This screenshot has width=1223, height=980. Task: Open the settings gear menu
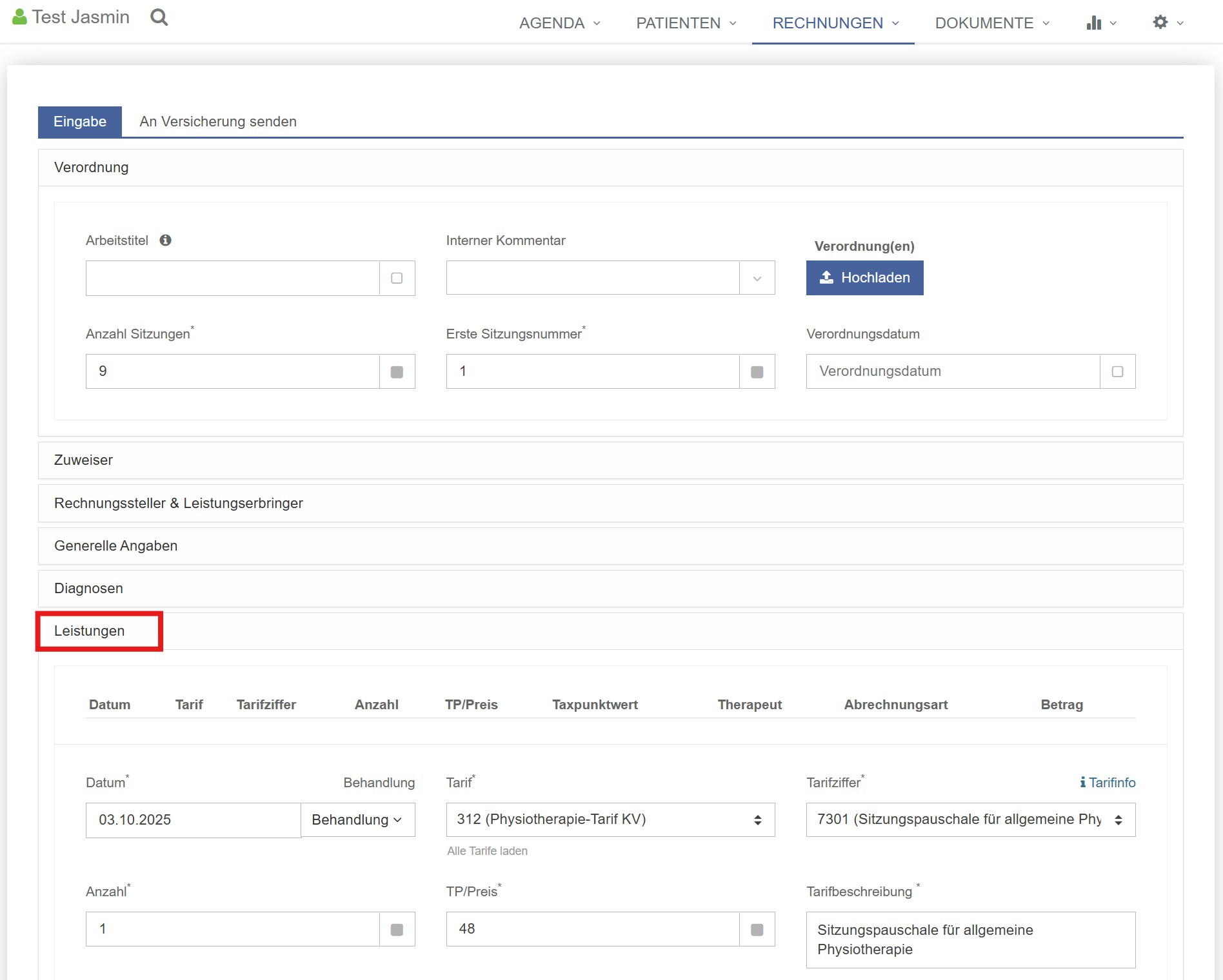(x=1168, y=23)
